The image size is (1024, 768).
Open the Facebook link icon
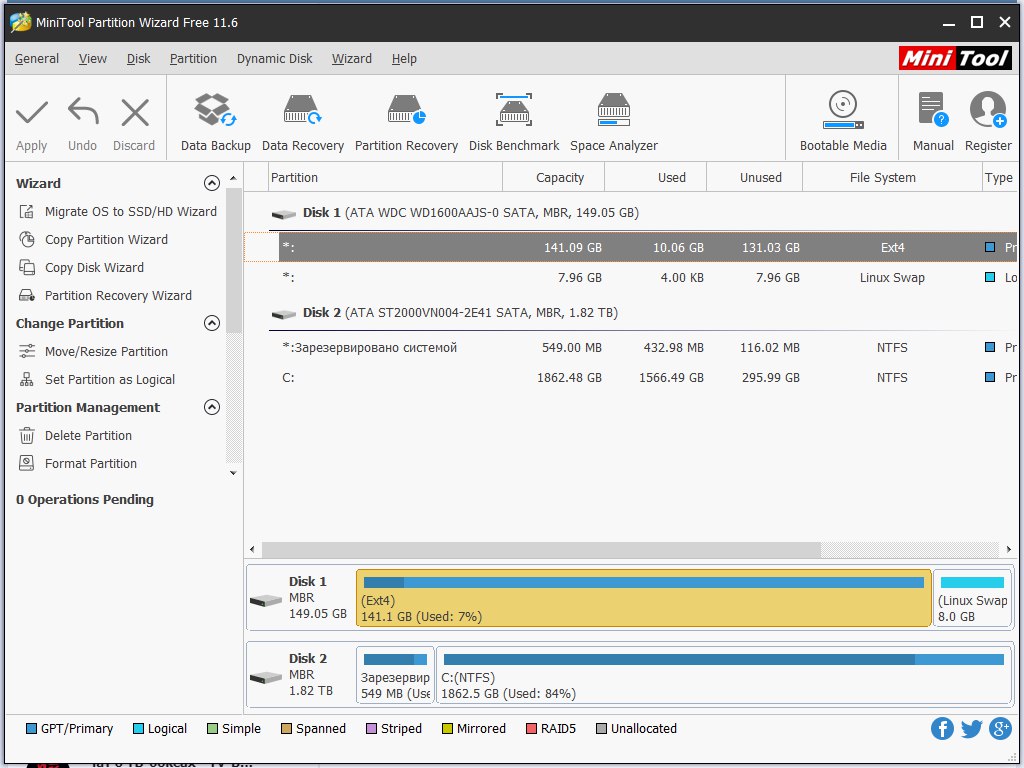942,728
